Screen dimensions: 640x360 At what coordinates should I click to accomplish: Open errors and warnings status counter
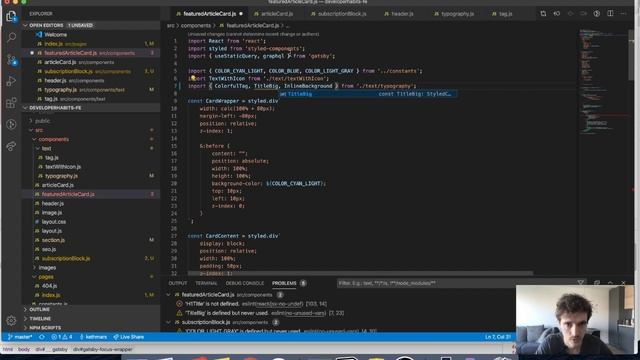pos(62,337)
